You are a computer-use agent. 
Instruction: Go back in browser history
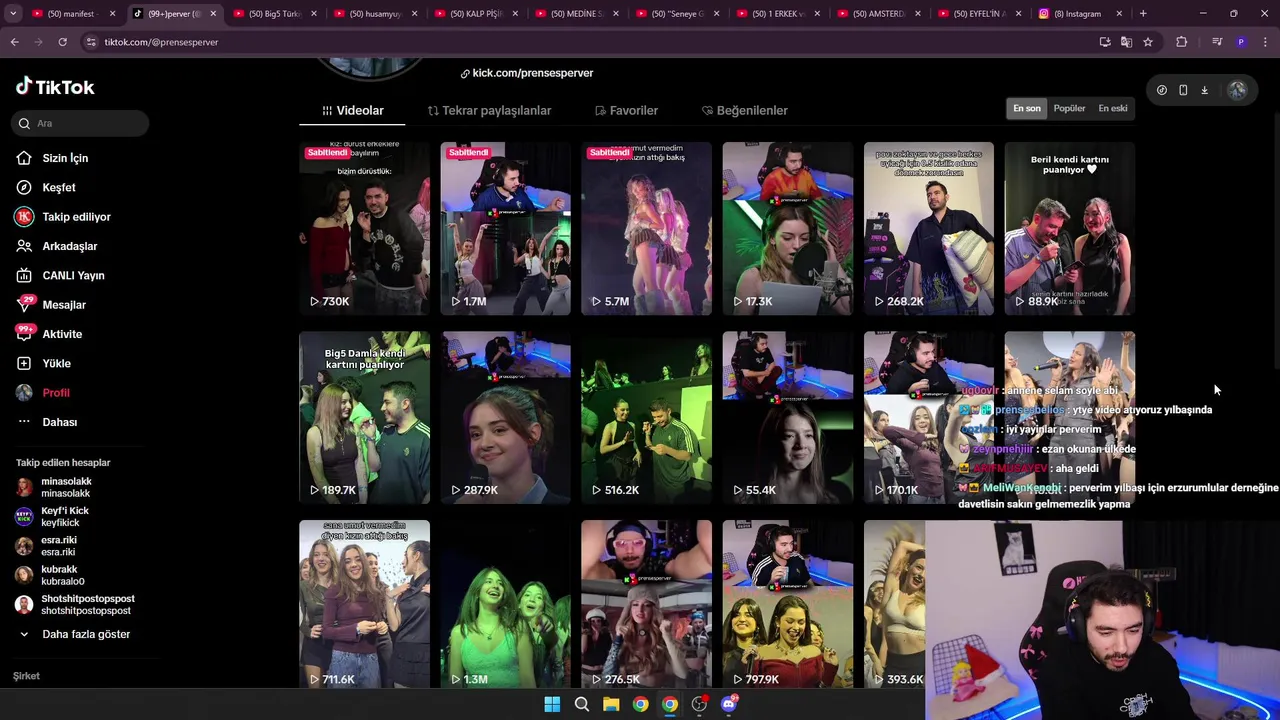coord(14,42)
